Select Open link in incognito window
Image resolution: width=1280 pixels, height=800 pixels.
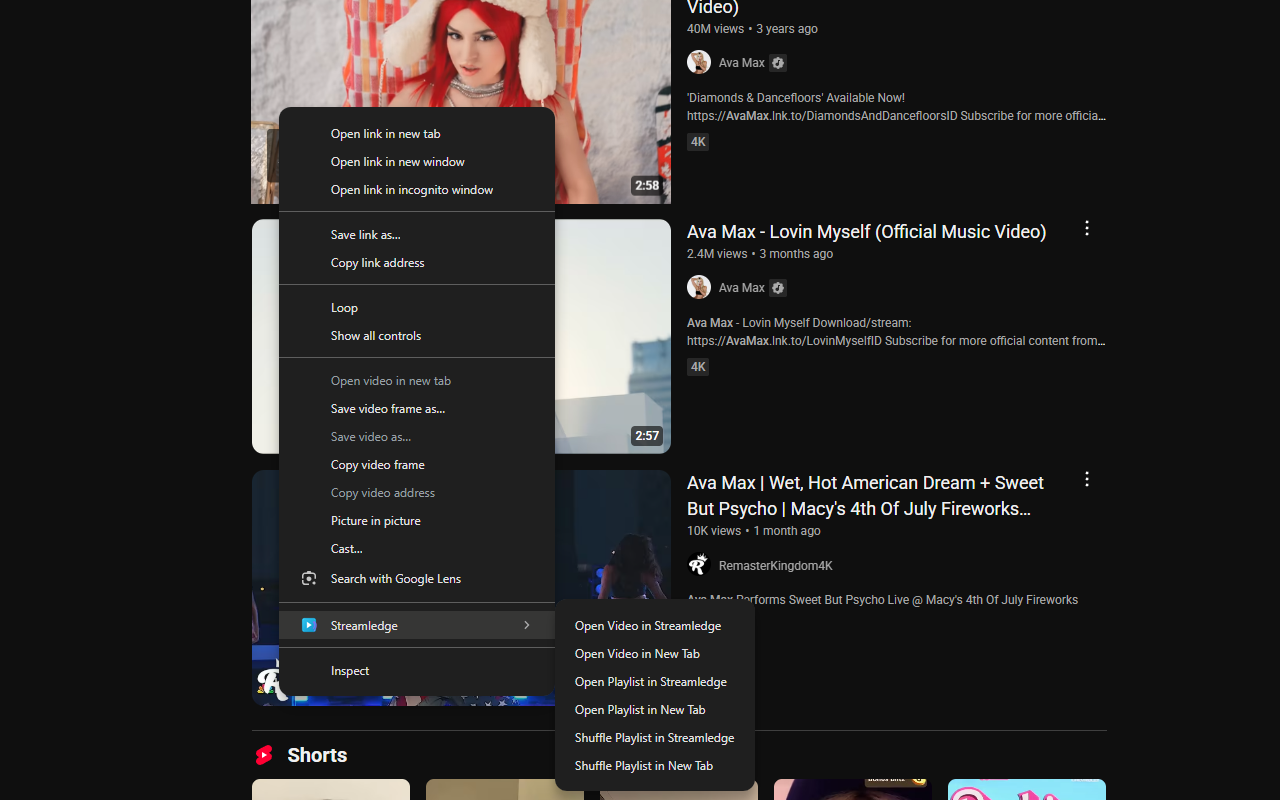pyautogui.click(x=417, y=190)
